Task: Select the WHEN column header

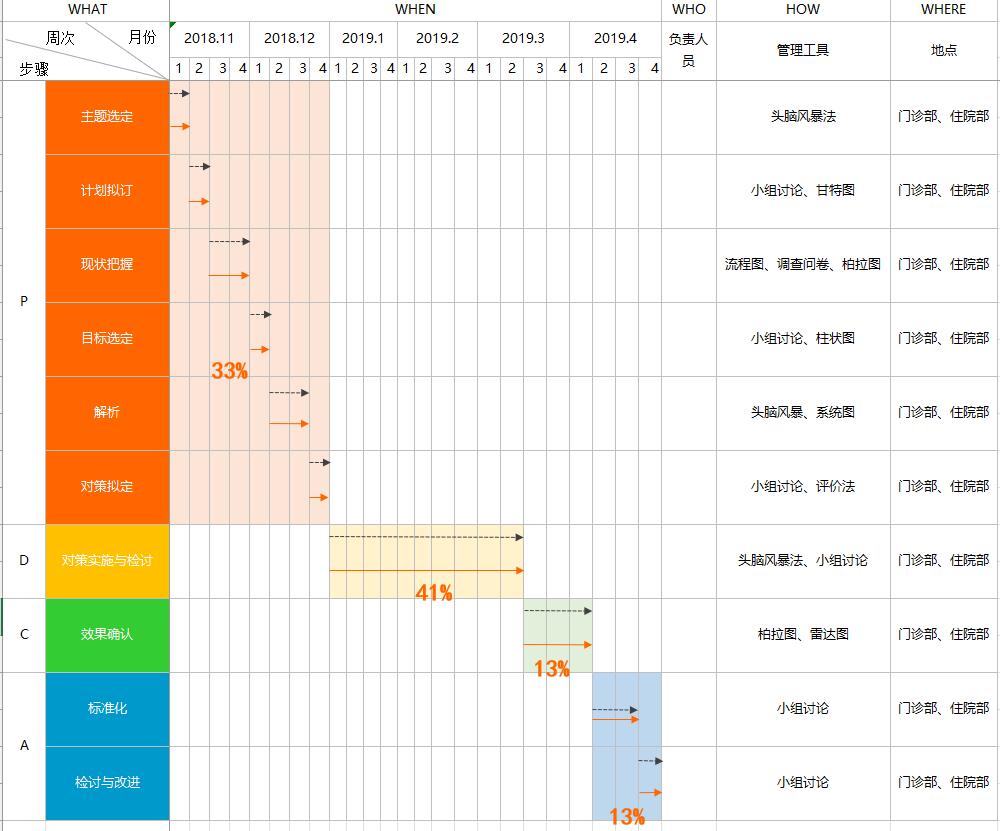Action: pyautogui.click(x=415, y=9)
